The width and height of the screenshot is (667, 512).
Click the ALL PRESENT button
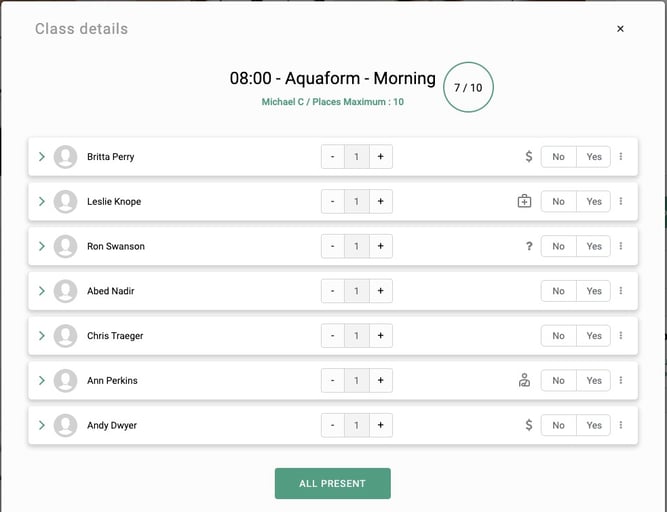[332, 484]
